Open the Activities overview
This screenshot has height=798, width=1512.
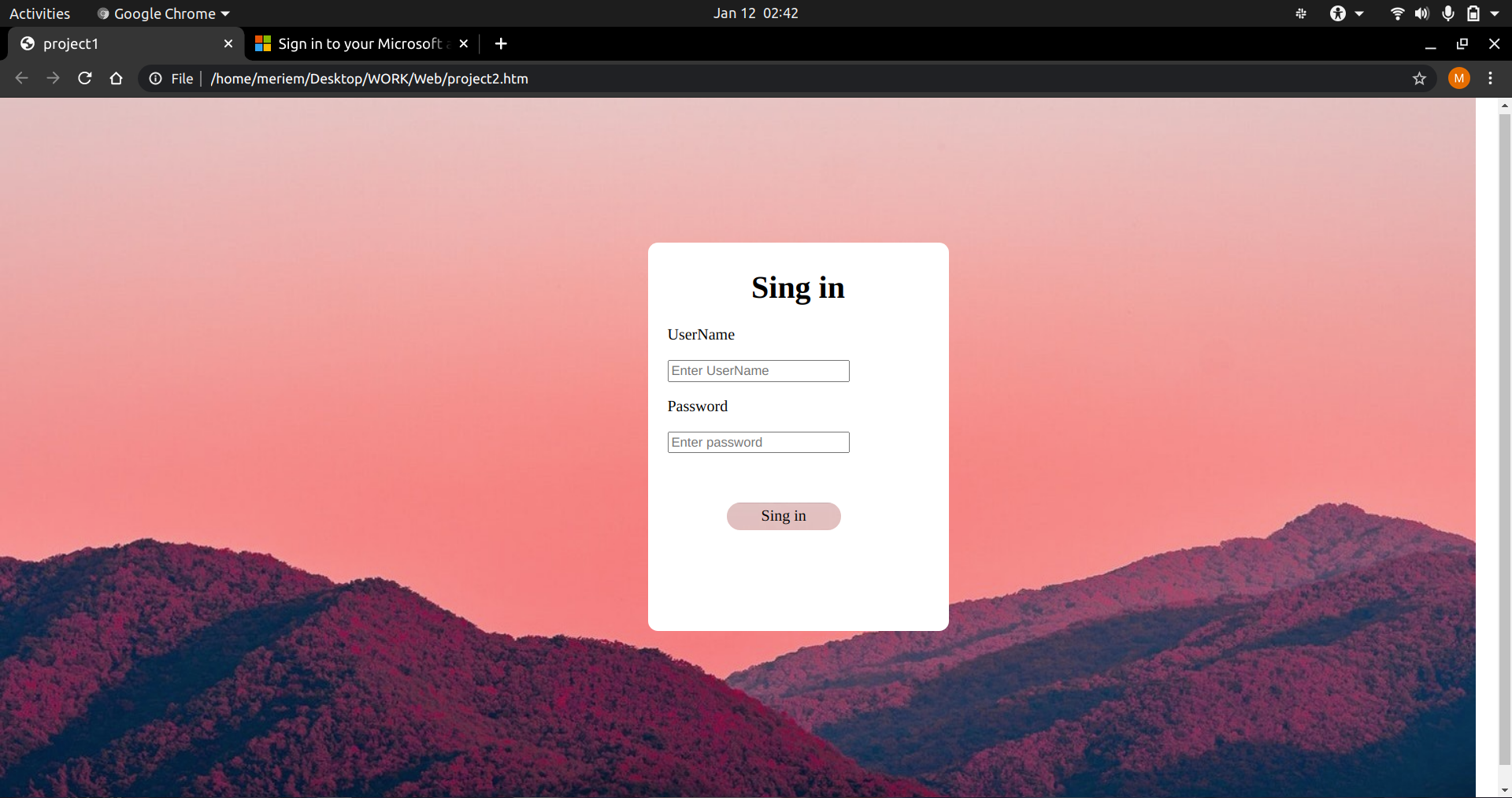39,13
